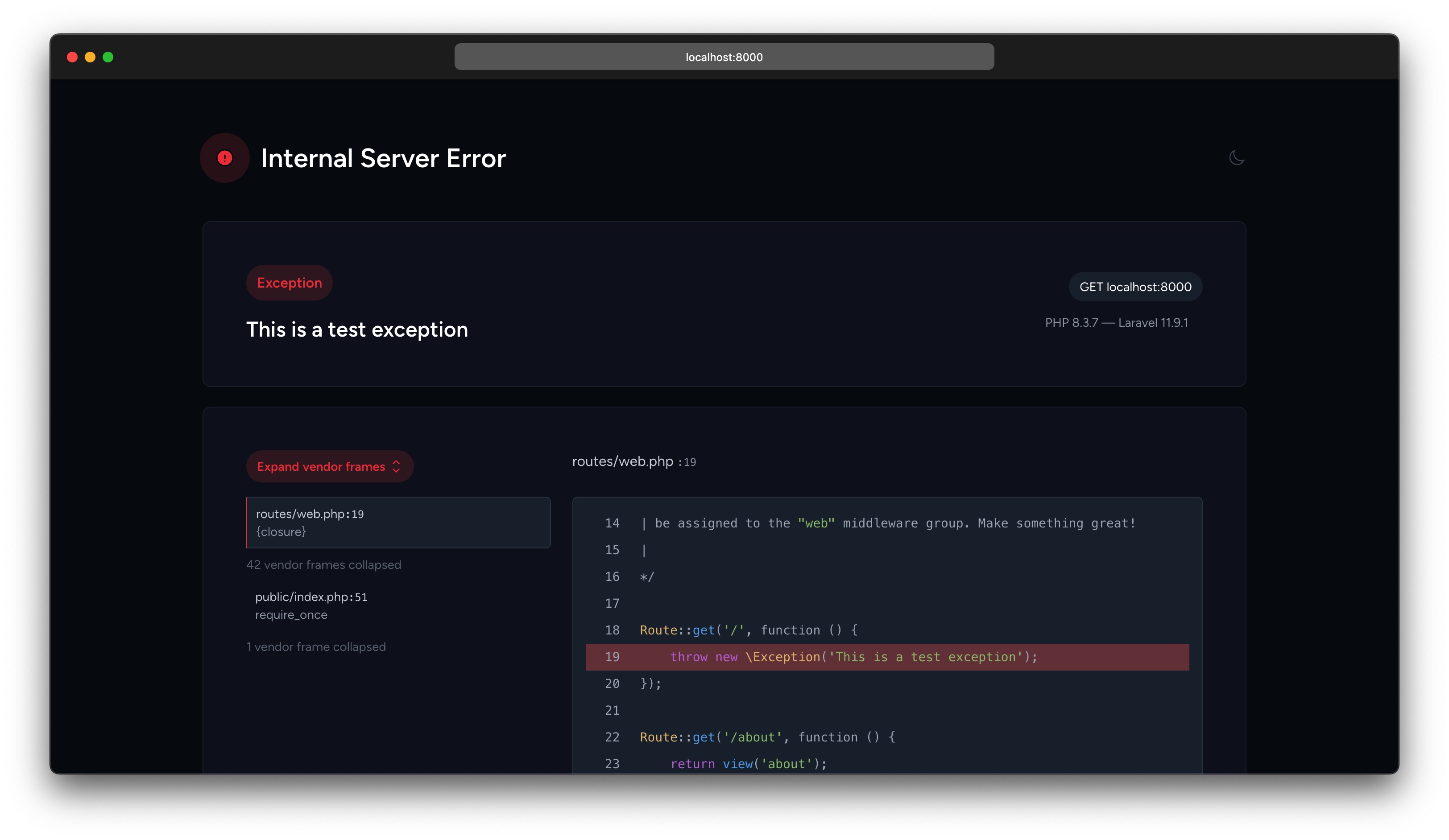
Task: Click the Internal Server Error heading
Action: pyautogui.click(x=383, y=158)
